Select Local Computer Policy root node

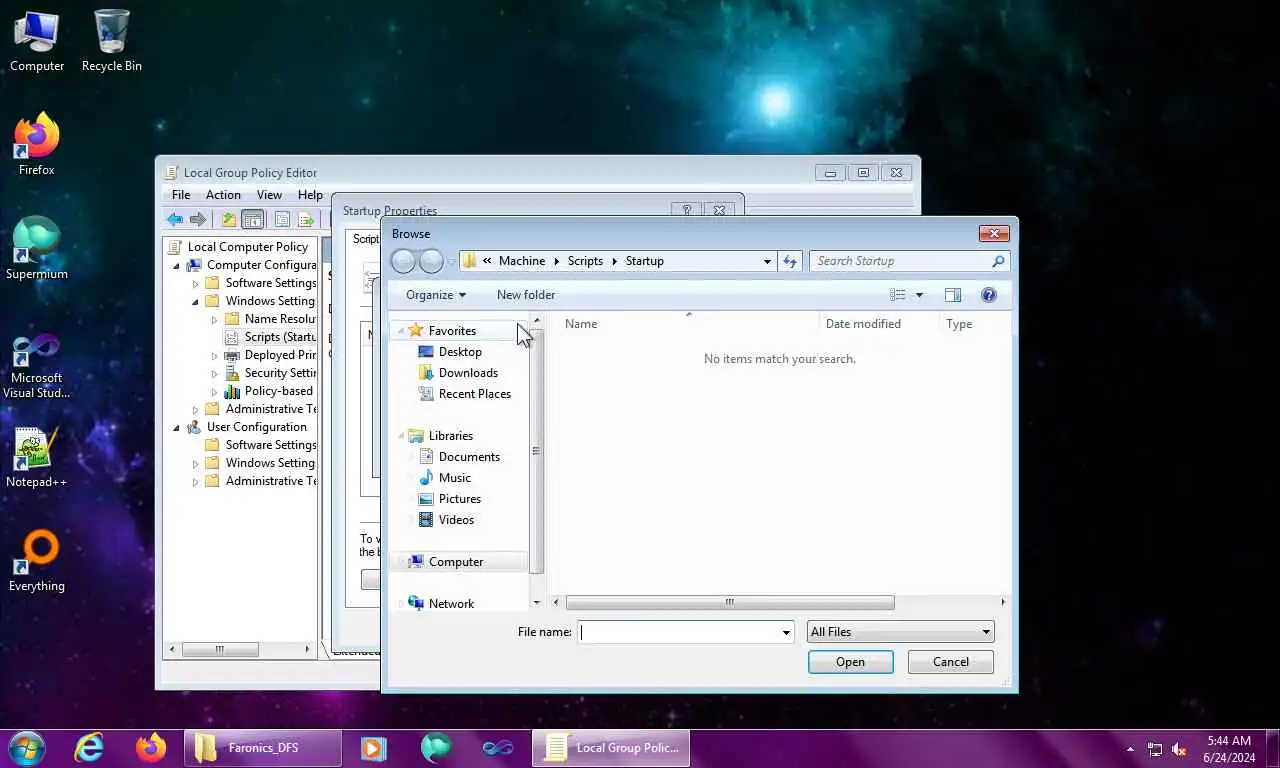click(x=247, y=247)
